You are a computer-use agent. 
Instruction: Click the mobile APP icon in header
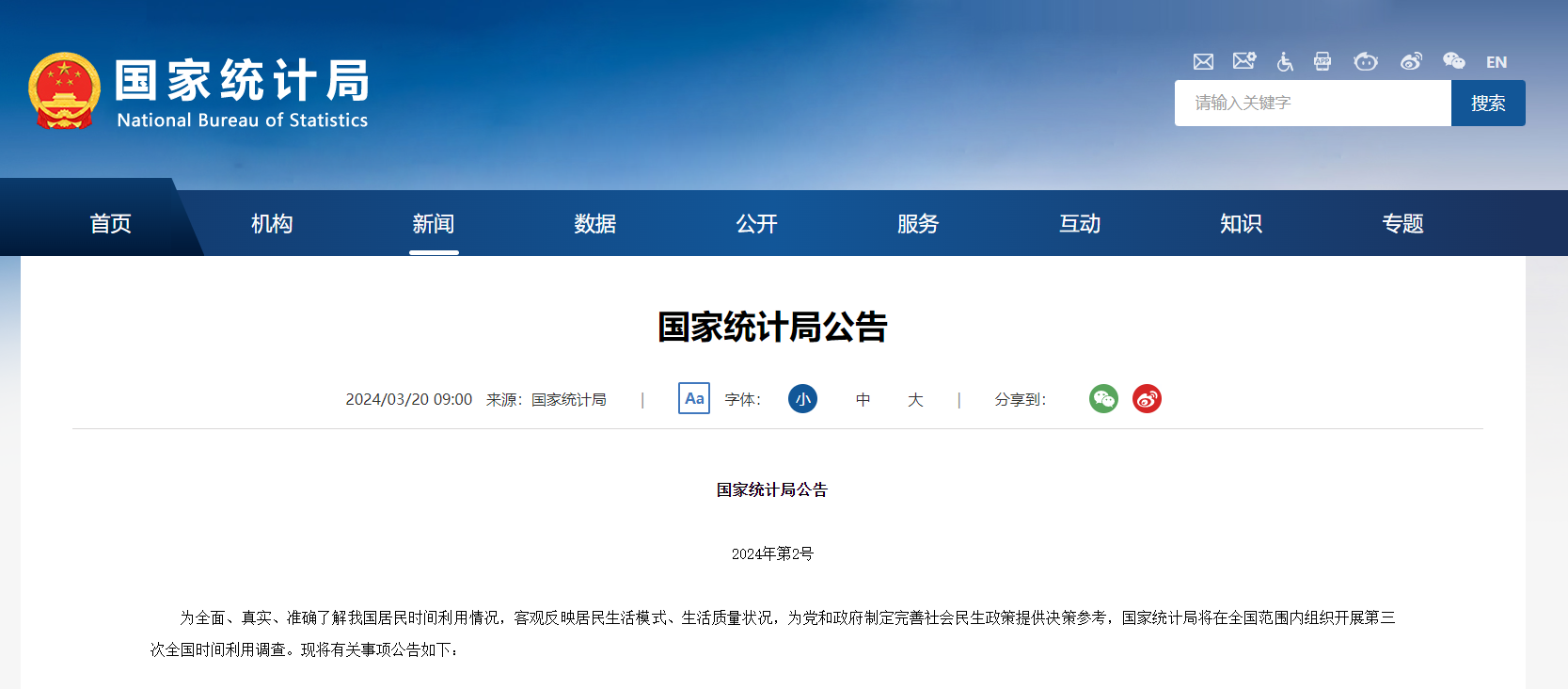(1323, 62)
